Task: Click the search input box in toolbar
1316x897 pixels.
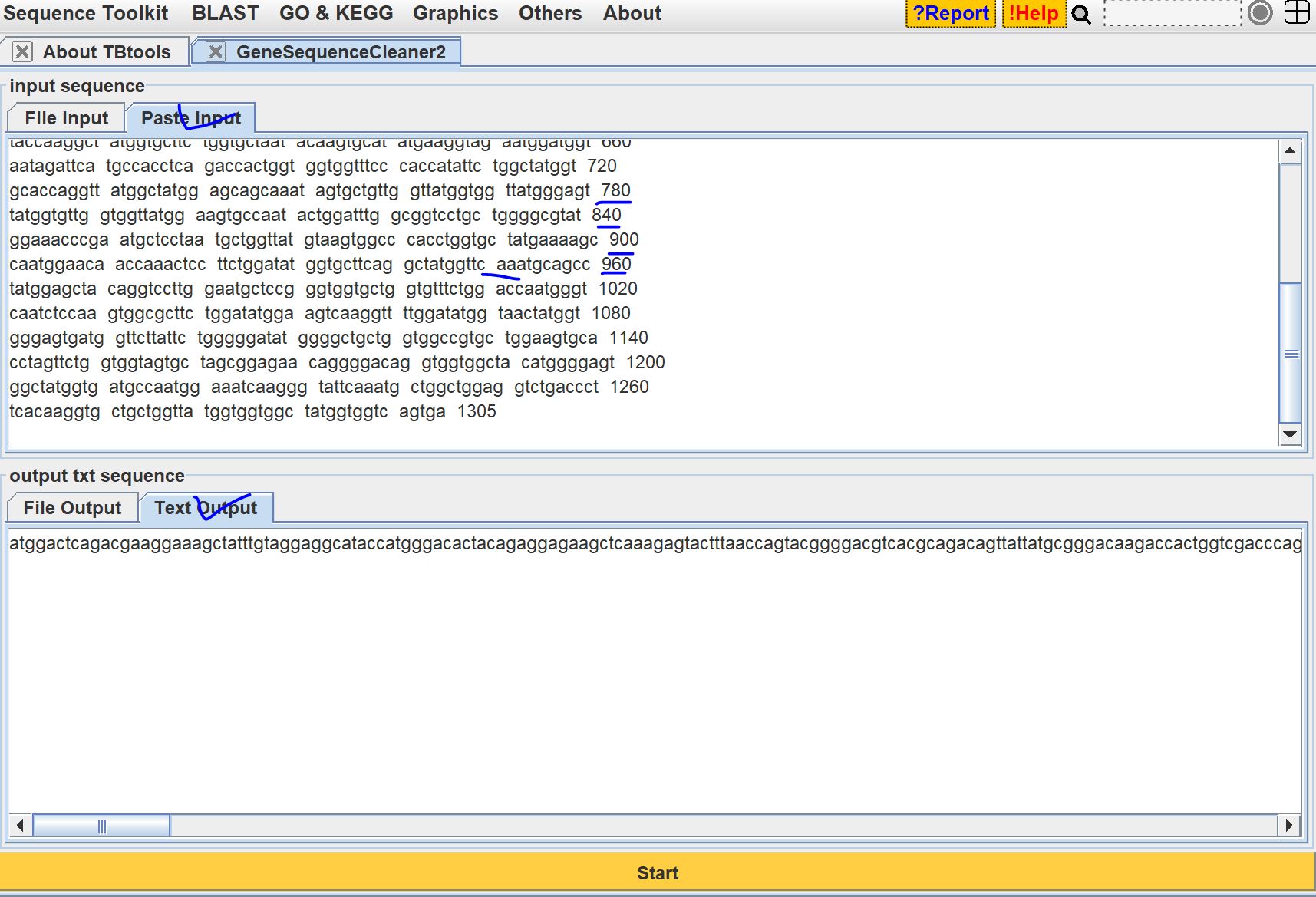Action: coord(1172,14)
